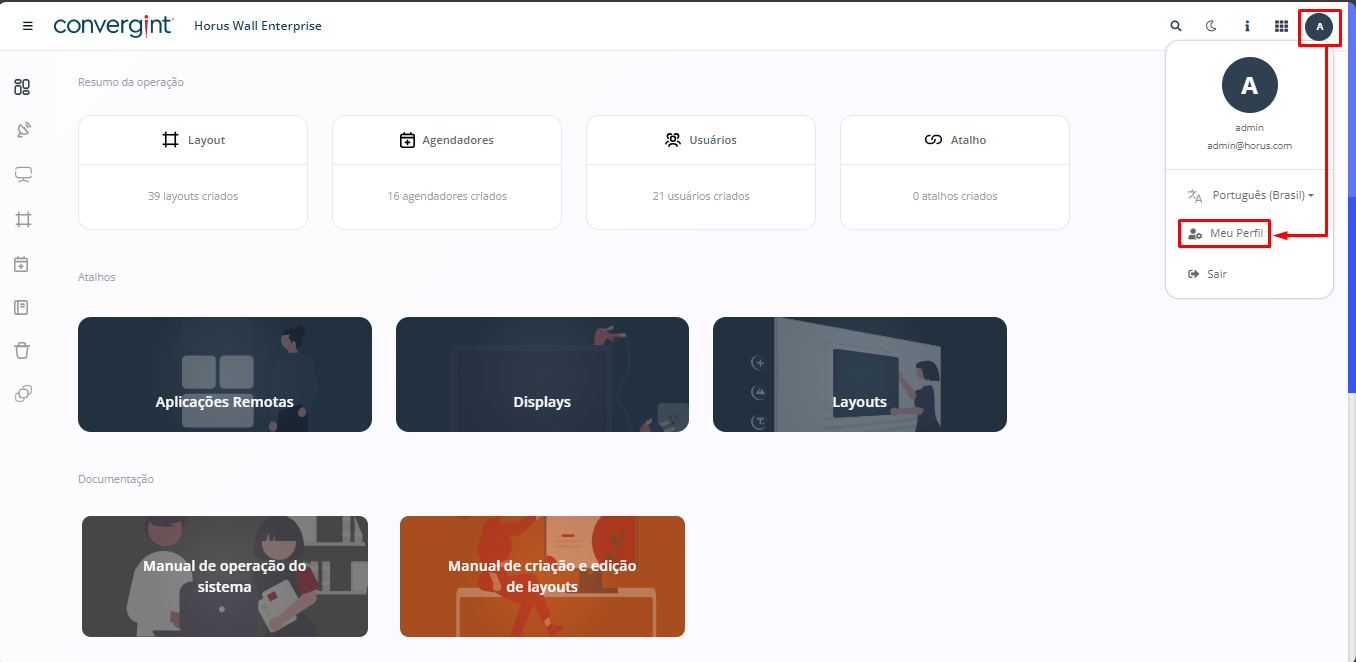This screenshot has width=1356, height=662.
Task: Open the trash bin sidebar icon
Action: (x=22, y=350)
